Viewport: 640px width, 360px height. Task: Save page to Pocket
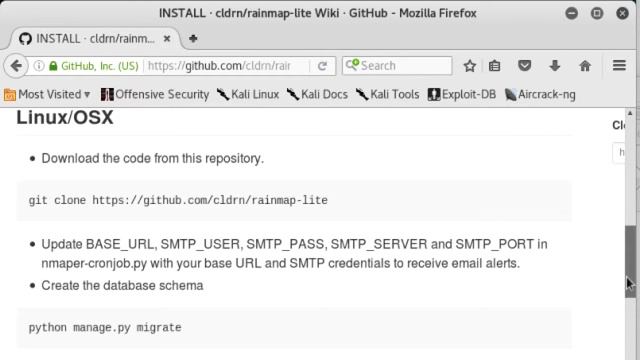524,66
